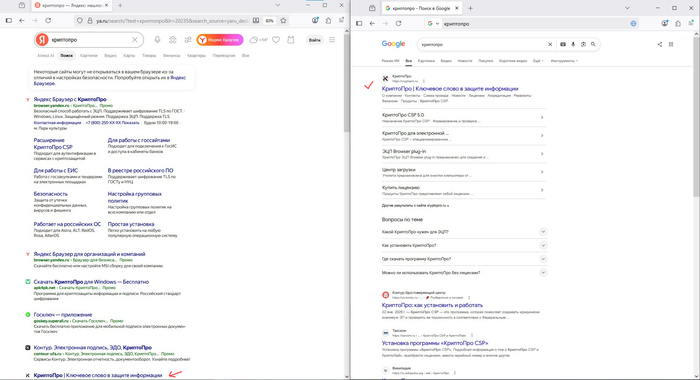Select the Google 'Новости' tab
Screen dimensions: 700x380
[x=465, y=61]
